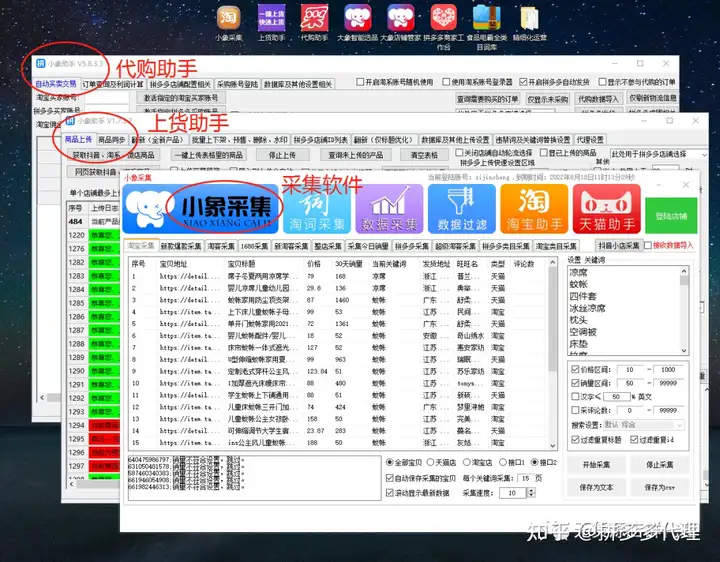Screen dimensions: 720x562
Task: Open the 代理设置 tab in 上货助手
Action: coord(590,140)
